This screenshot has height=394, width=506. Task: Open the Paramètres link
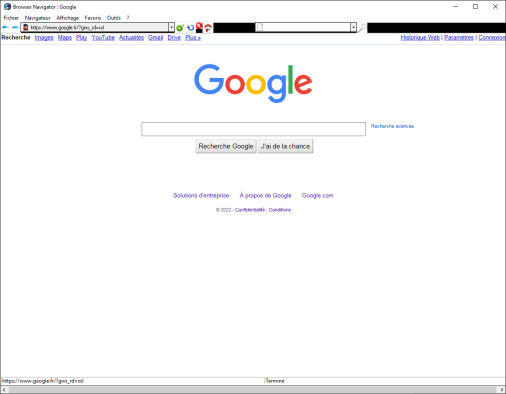459,38
